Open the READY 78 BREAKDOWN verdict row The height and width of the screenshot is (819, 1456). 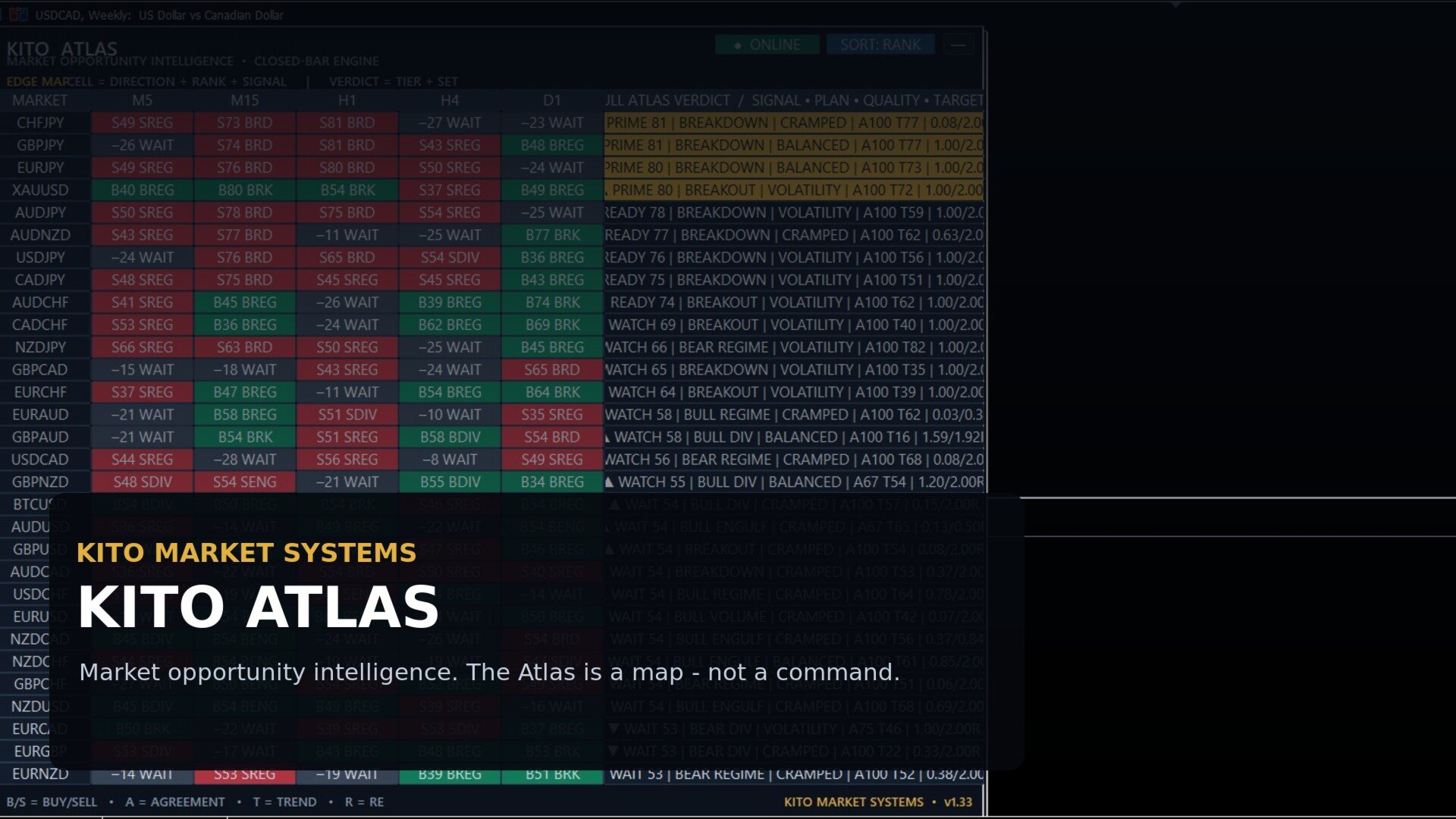pyautogui.click(x=794, y=213)
